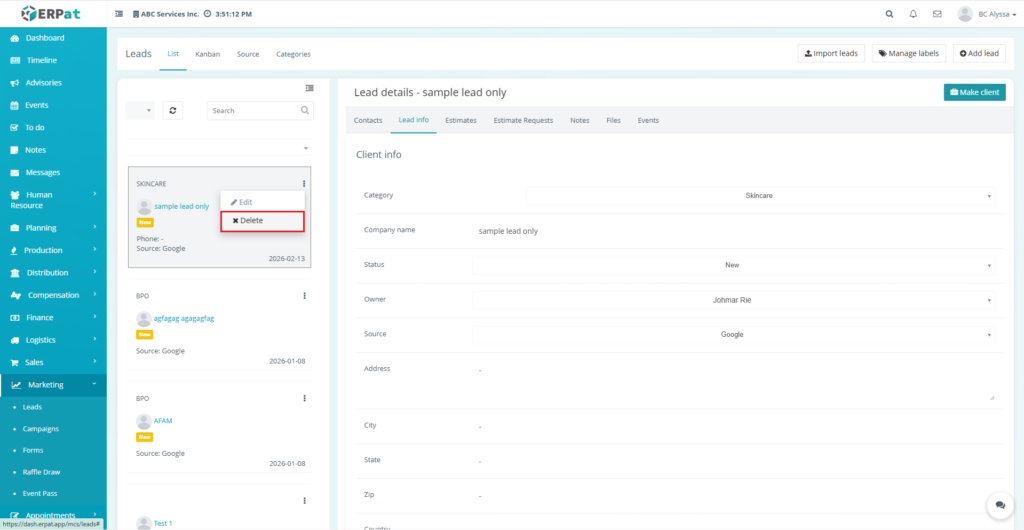Click the Make client button
Image resolution: width=1024 pixels, height=530 pixels.
tap(974, 92)
